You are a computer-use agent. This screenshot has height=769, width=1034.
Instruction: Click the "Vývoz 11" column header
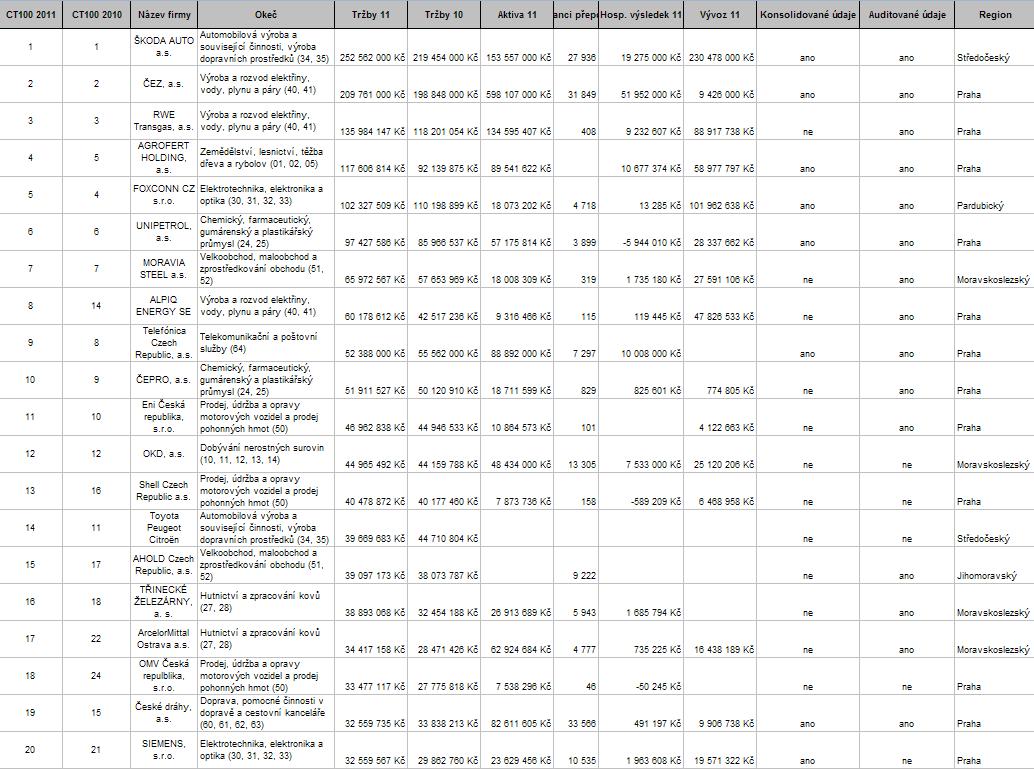coord(720,15)
